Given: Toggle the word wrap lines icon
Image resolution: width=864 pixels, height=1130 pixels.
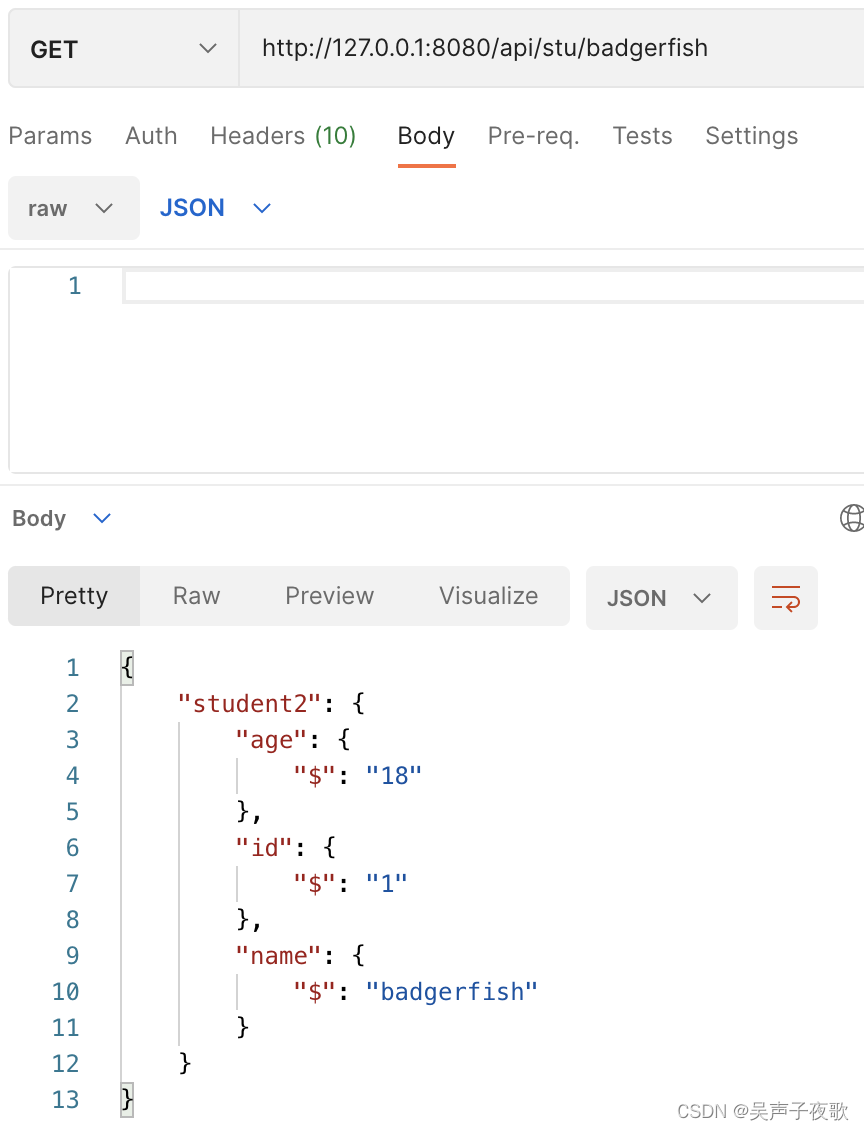Looking at the screenshot, I should (x=785, y=598).
